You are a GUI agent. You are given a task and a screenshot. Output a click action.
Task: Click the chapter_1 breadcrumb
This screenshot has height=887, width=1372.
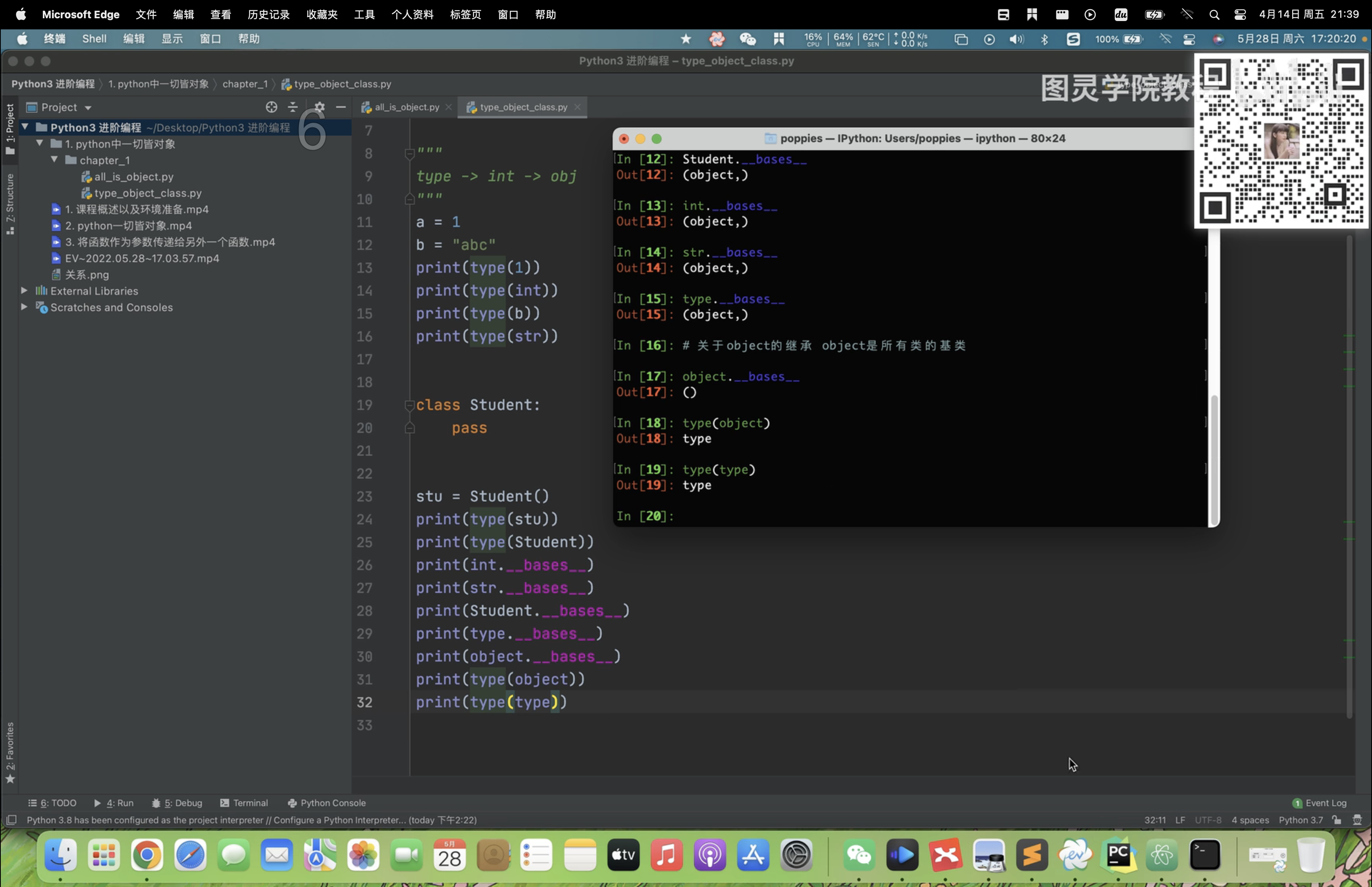coord(245,84)
